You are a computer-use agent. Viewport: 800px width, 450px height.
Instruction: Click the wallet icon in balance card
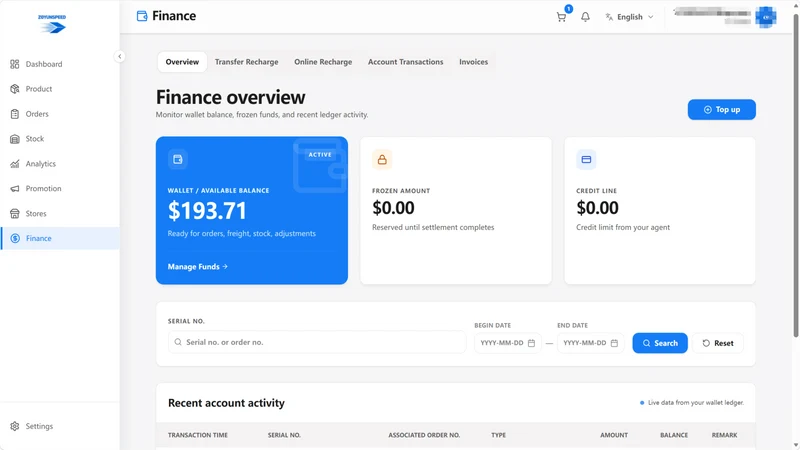178,159
